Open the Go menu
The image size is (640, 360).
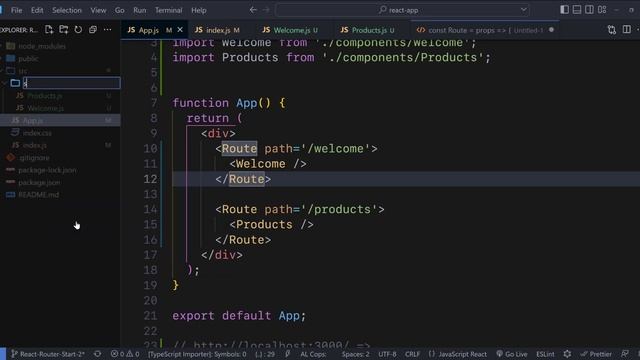point(120,10)
